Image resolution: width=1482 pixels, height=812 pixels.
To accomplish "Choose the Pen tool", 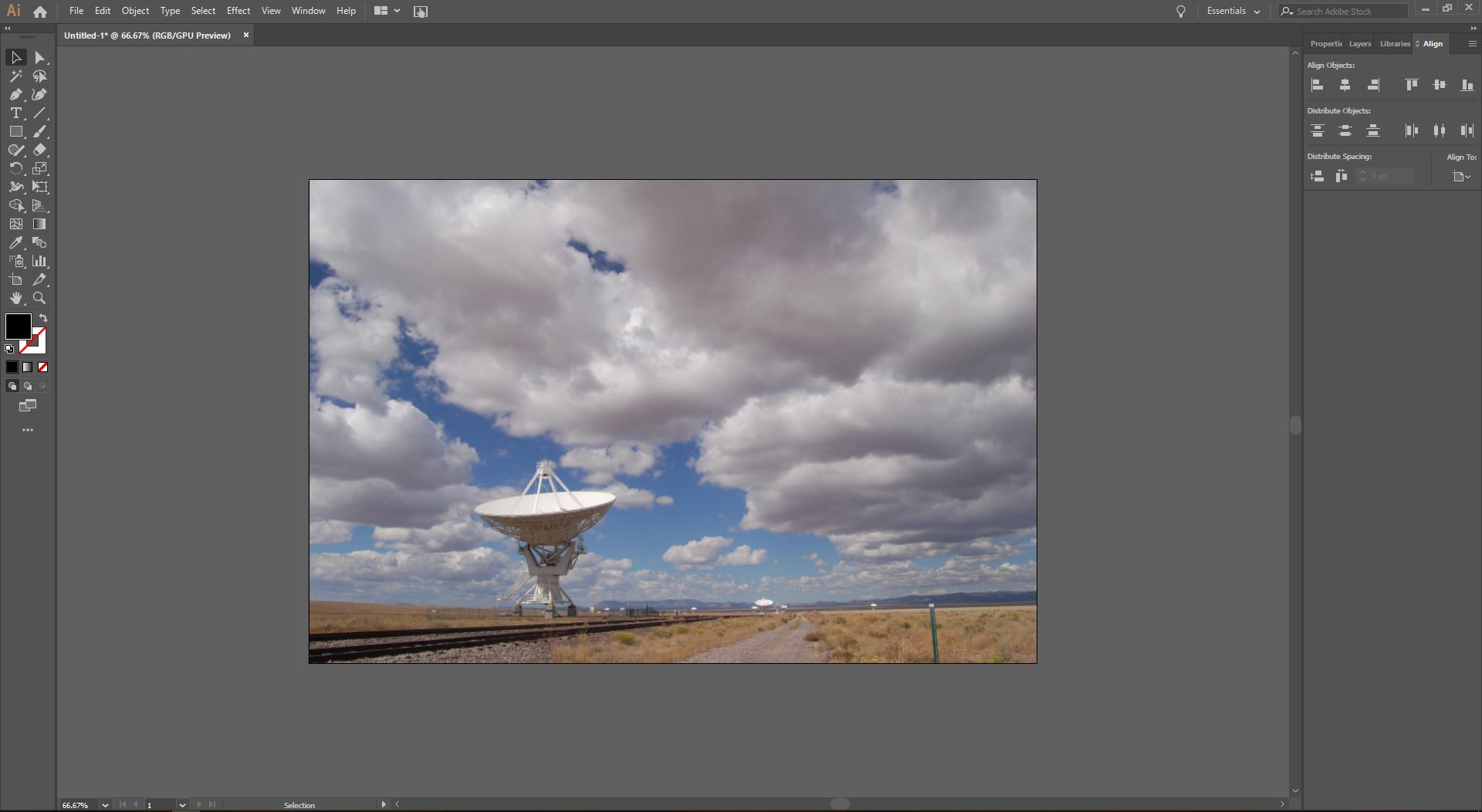I will [16, 95].
